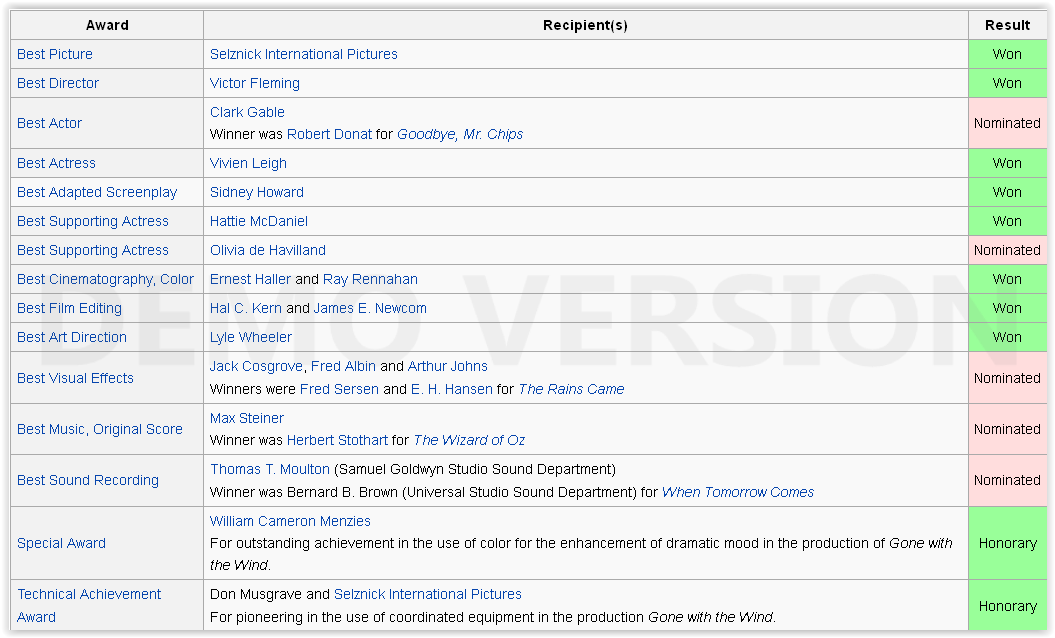
Task: Click the Lyle Wheeler link
Action: 251,336
